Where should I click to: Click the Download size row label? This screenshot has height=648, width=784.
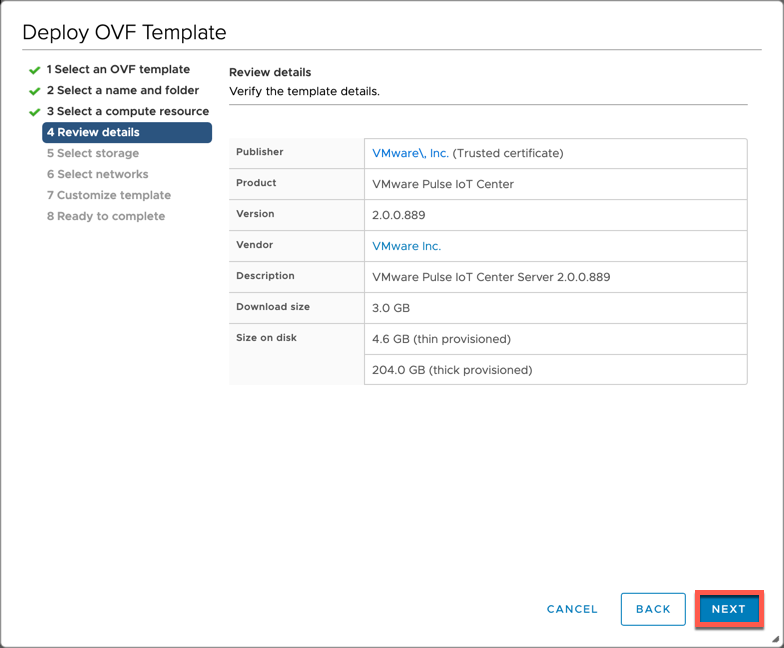click(273, 306)
